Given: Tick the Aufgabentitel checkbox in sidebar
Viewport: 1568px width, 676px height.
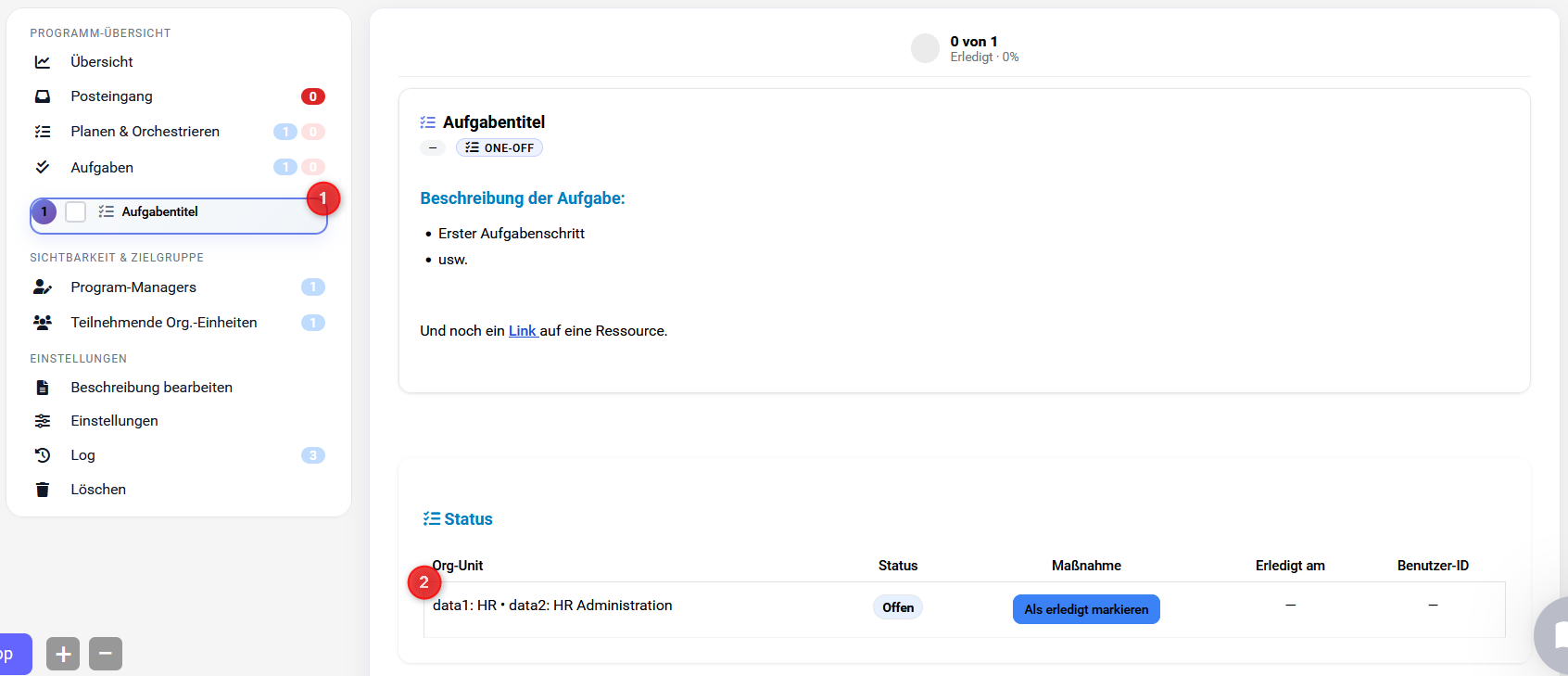Looking at the screenshot, I should click(x=76, y=212).
